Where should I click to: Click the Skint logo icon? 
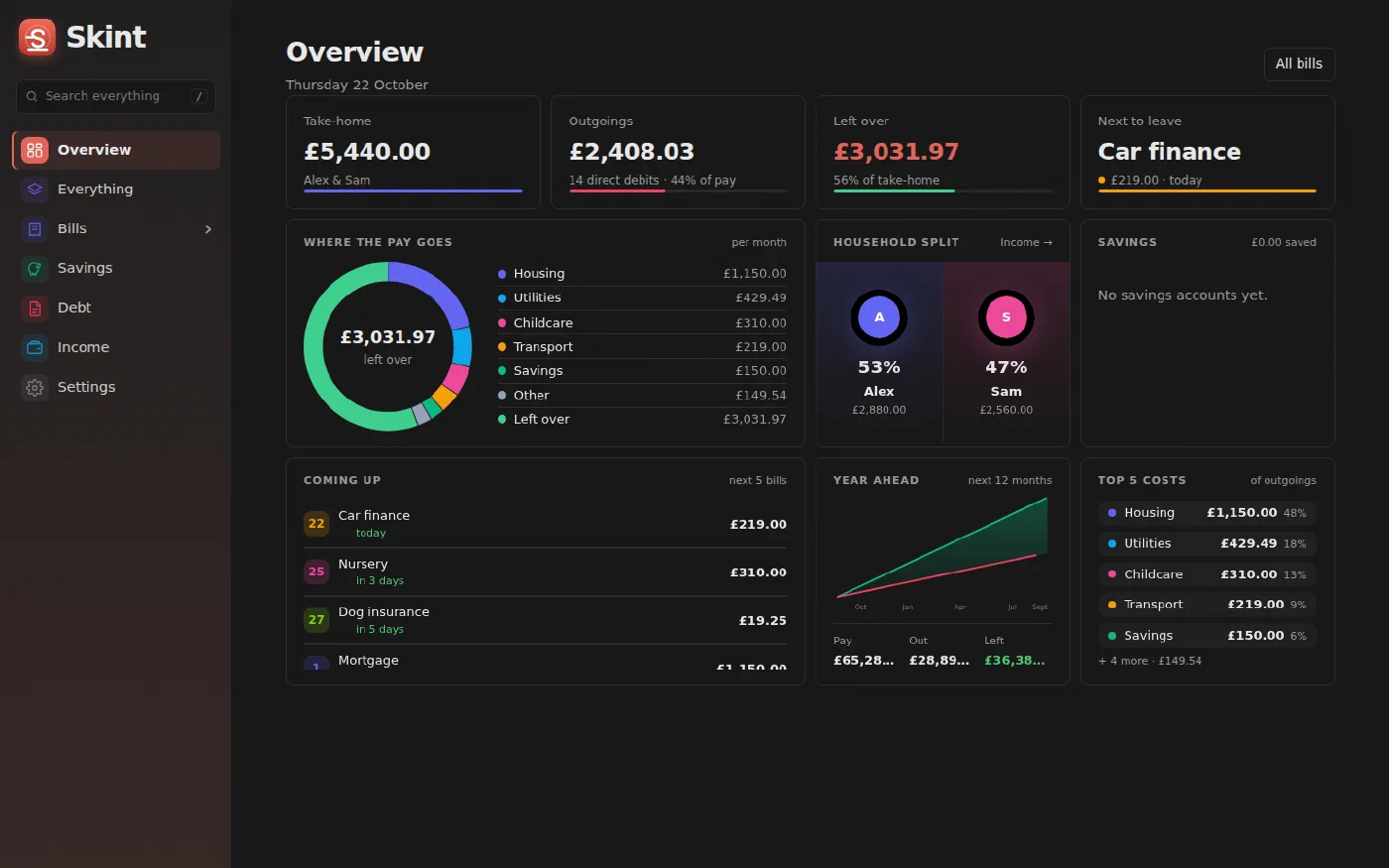37,38
